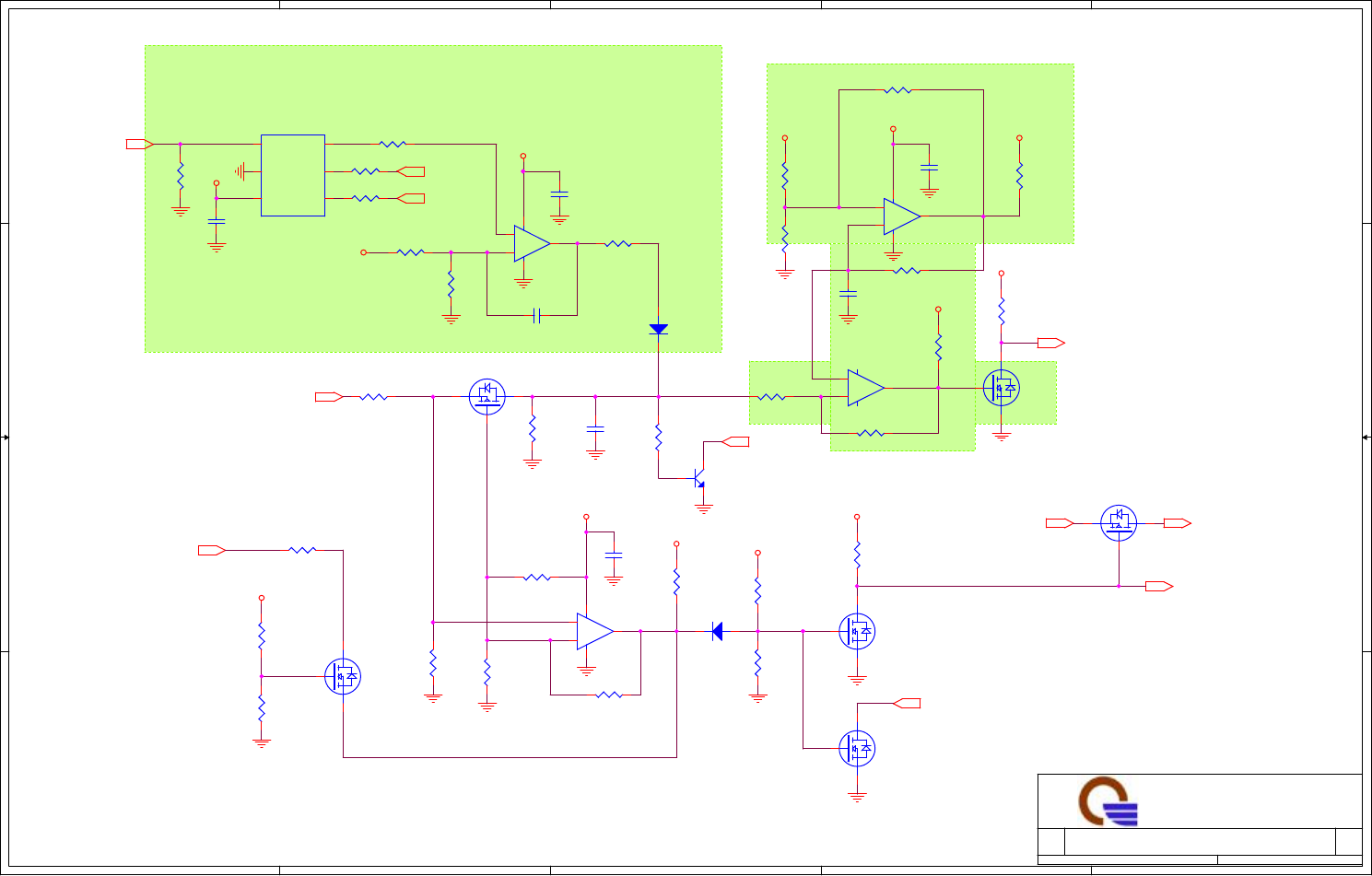Select the horizontal feedback capacitor under the op-amp
The image size is (1372, 876).
coord(536,316)
